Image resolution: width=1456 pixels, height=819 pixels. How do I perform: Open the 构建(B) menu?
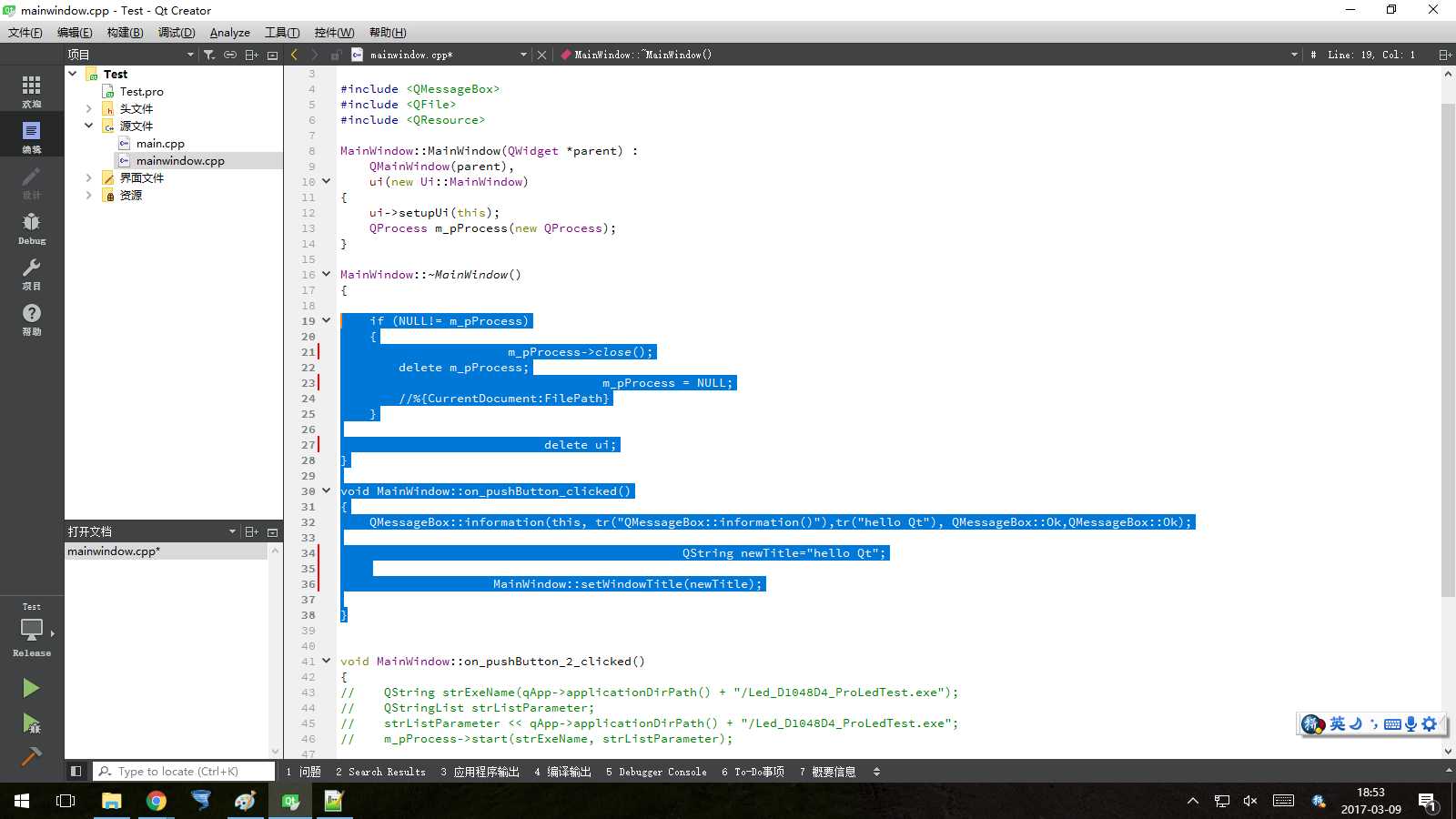tap(125, 33)
